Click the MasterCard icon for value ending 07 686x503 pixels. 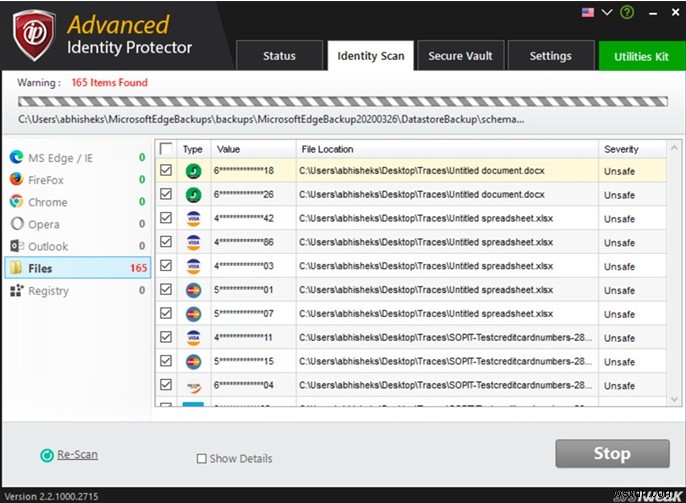coord(193,314)
